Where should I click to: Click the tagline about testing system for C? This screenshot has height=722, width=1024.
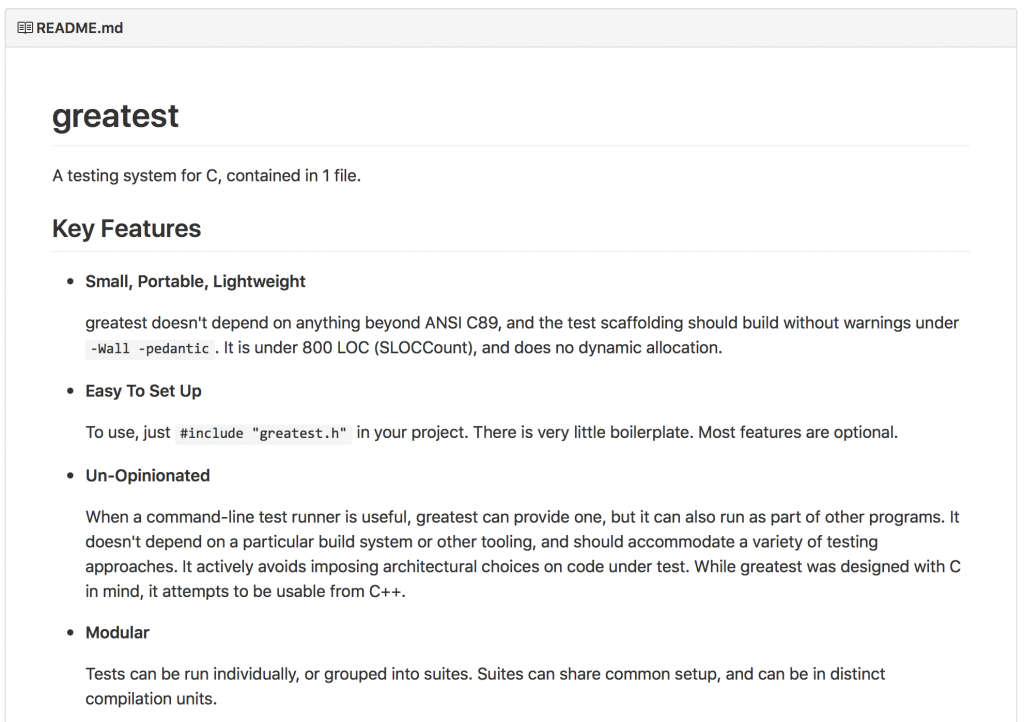tap(206, 176)
